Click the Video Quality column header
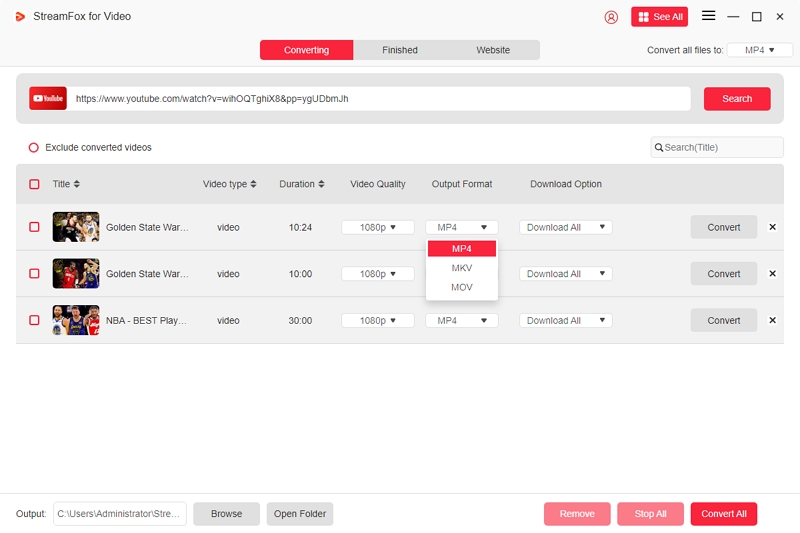The height and width of the screenshot is (533, 800). [378, 184]
